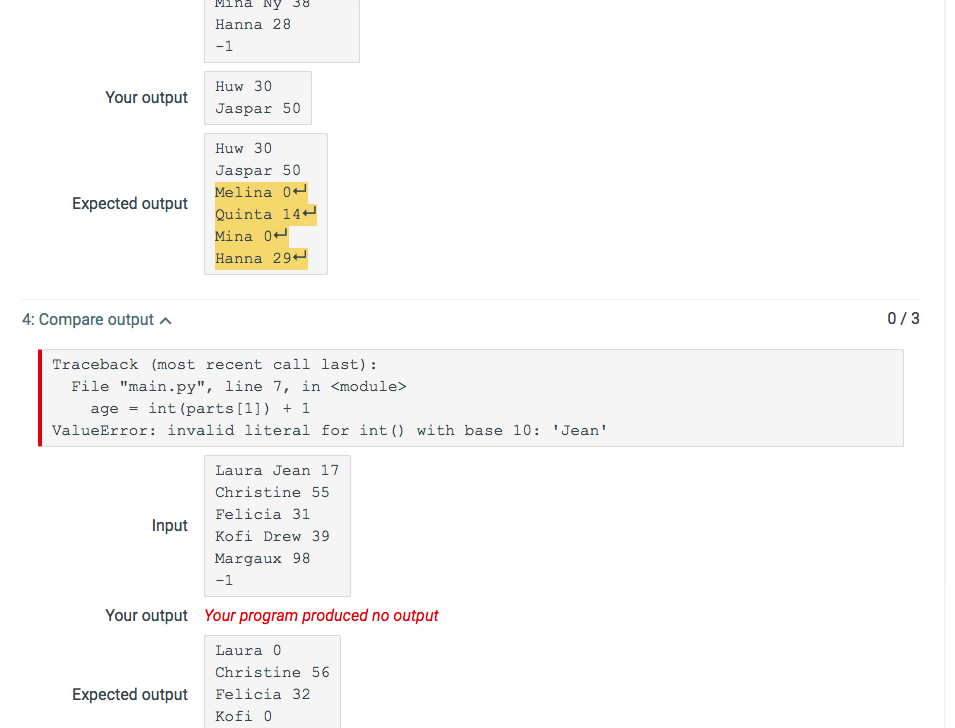Click "Jaspar 50" in the Expected output box
The image size is (955, 728).
[257, 170]
